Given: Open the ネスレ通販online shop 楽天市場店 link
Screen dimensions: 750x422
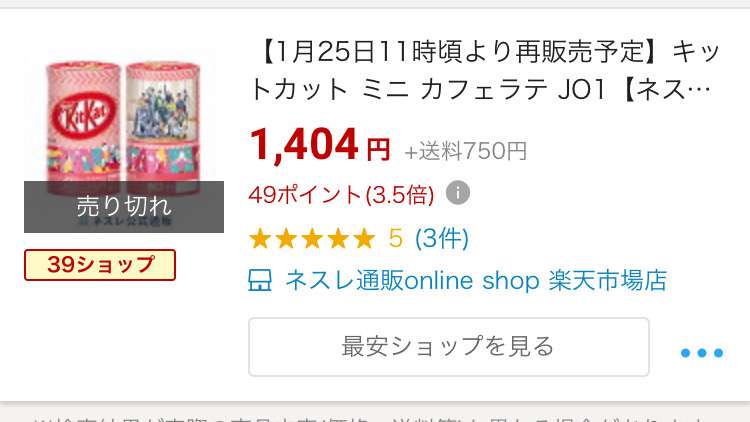Looking at the screenshot, I should (476, 280).
